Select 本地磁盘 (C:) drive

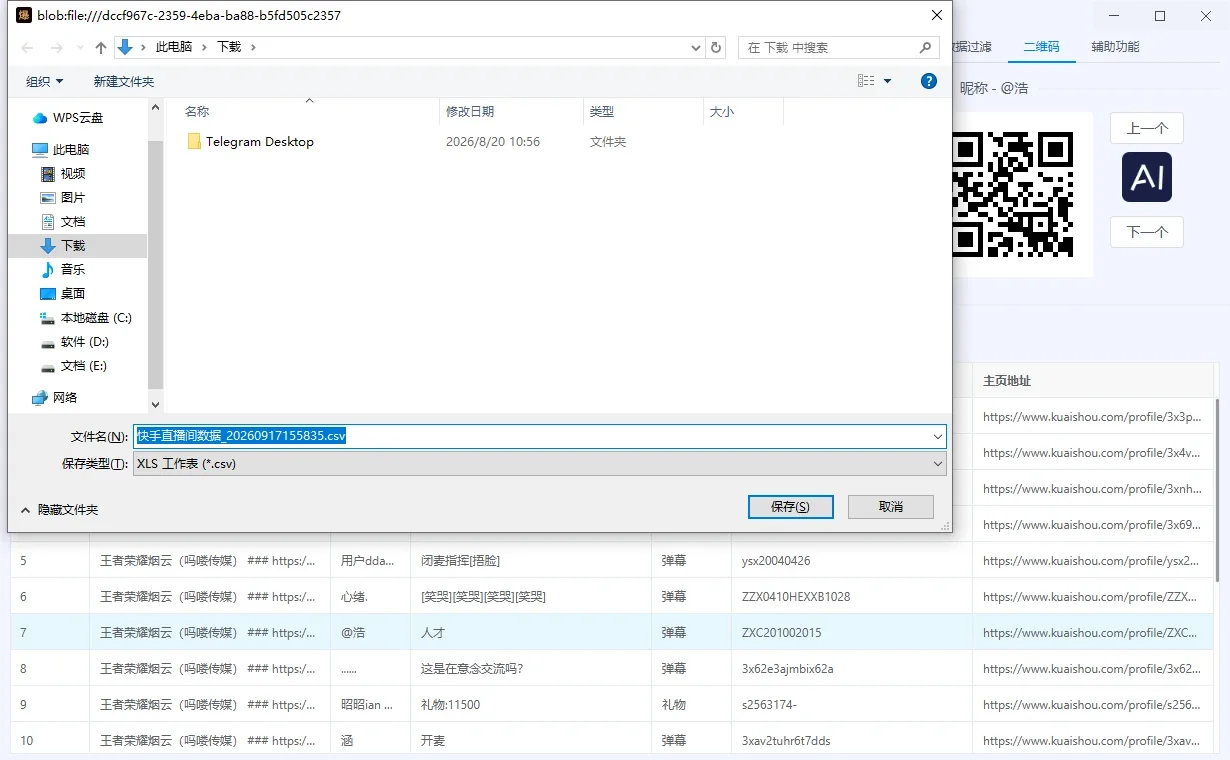coord(96,318)
